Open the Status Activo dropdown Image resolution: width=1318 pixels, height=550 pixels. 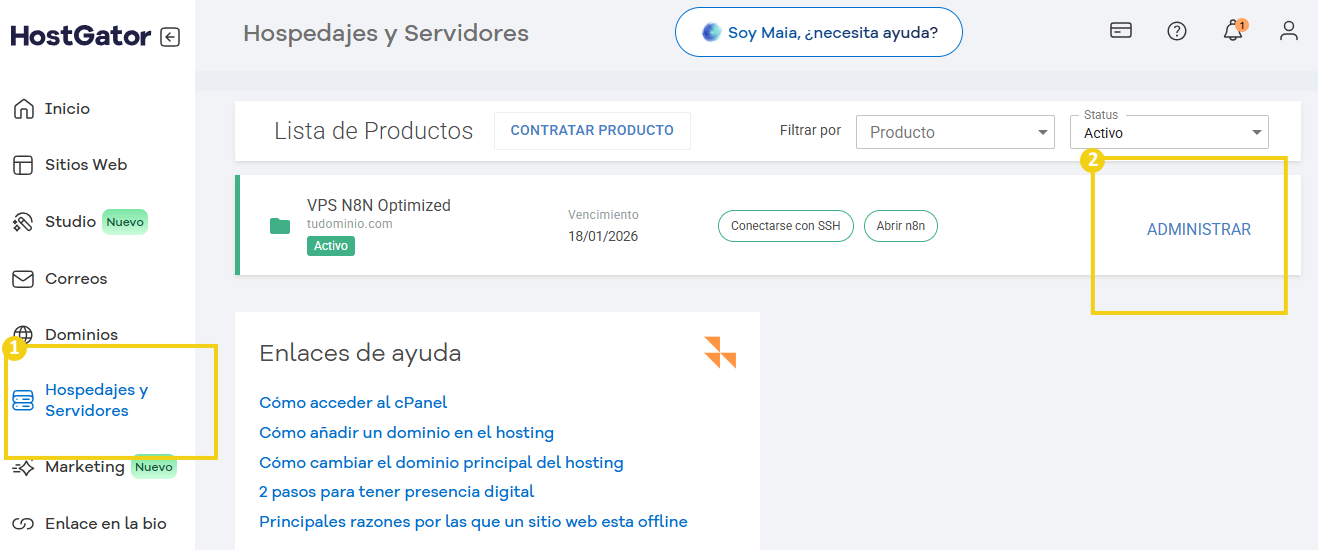coord(1169,132)
